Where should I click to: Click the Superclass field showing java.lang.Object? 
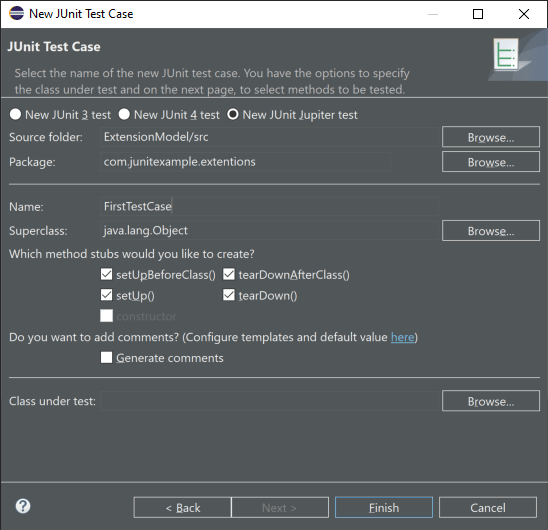[x=269, y=230]
